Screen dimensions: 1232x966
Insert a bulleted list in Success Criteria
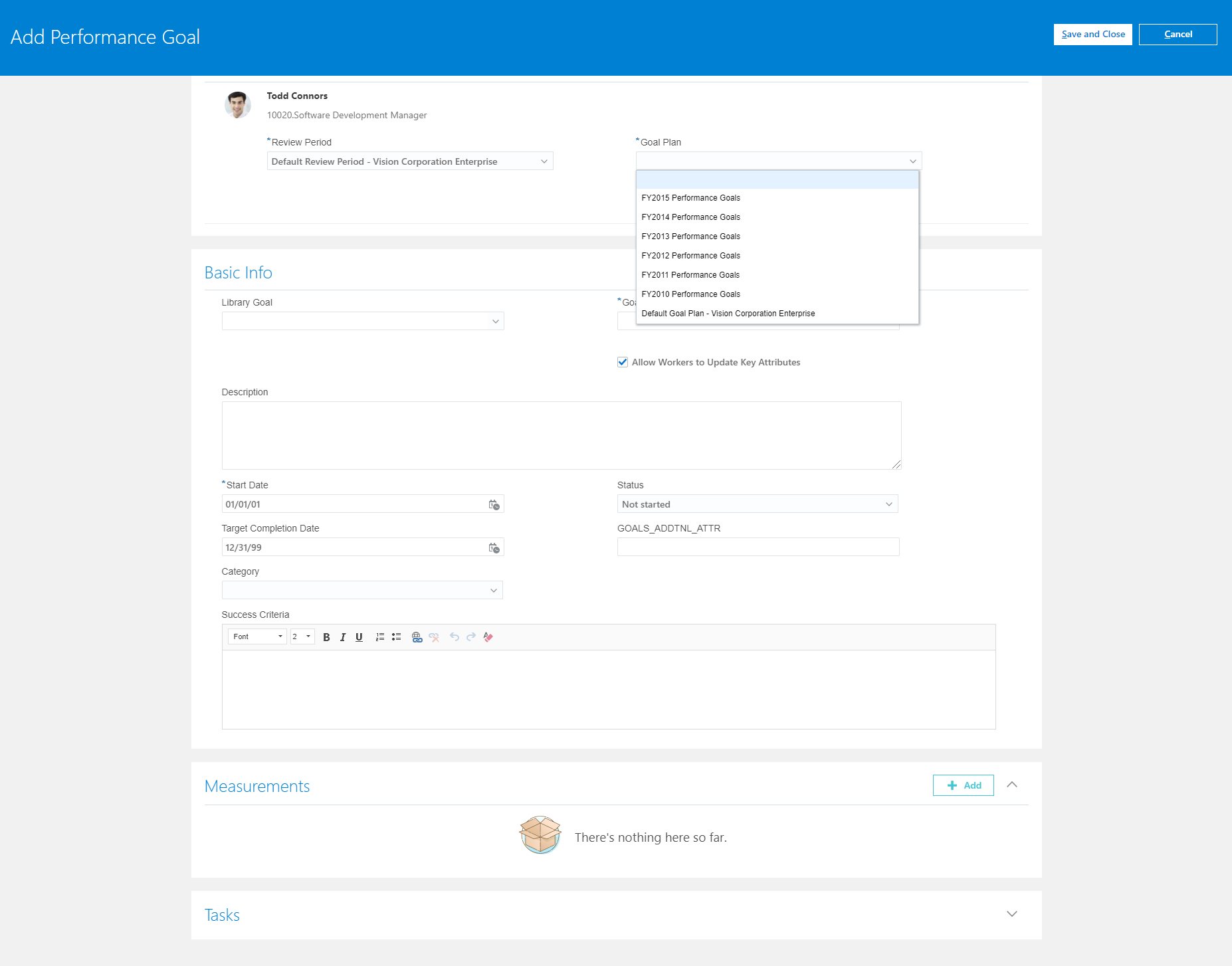coord(396,636)
